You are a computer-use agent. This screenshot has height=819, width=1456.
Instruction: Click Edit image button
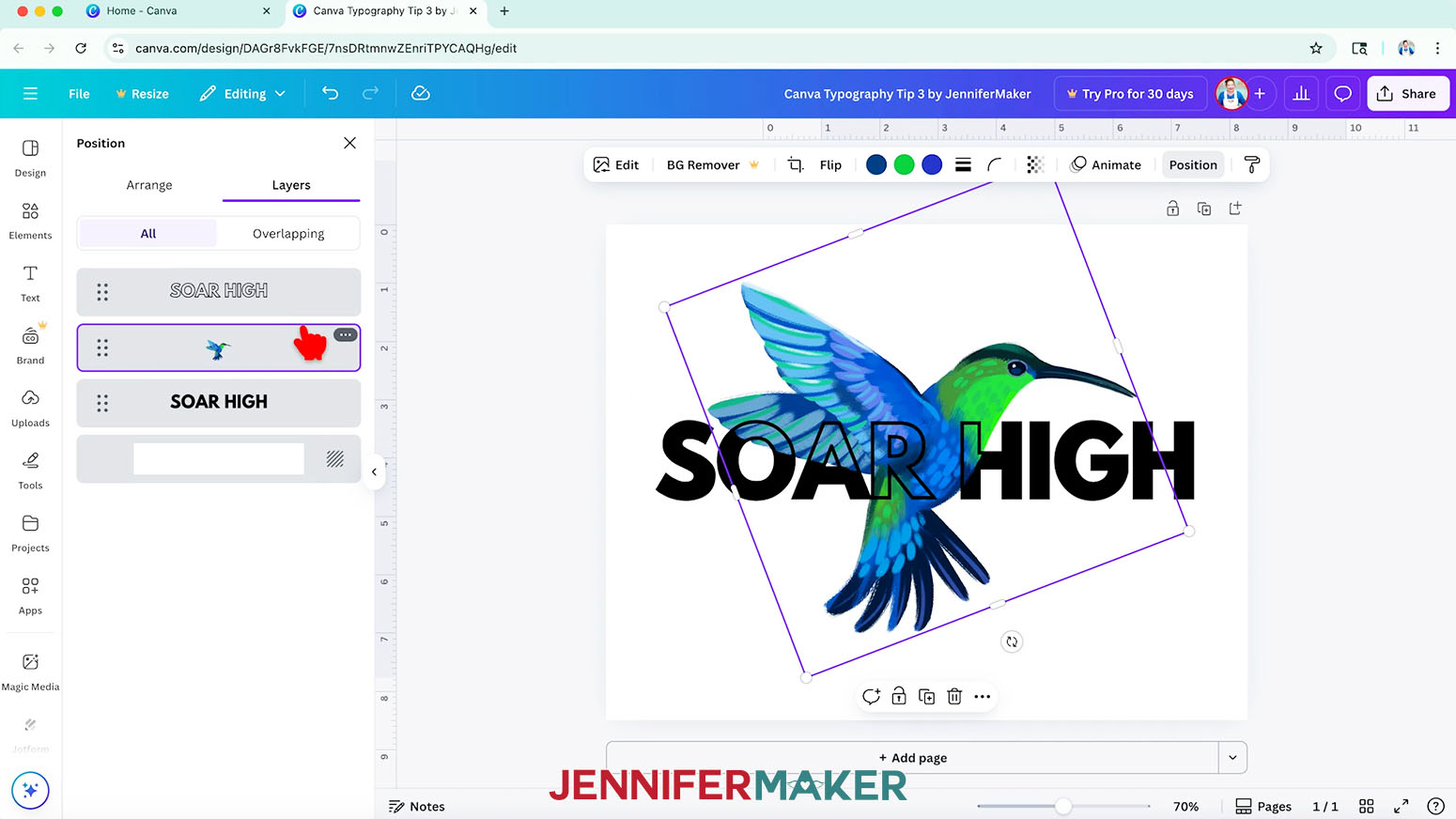click(x=616, y=164)
